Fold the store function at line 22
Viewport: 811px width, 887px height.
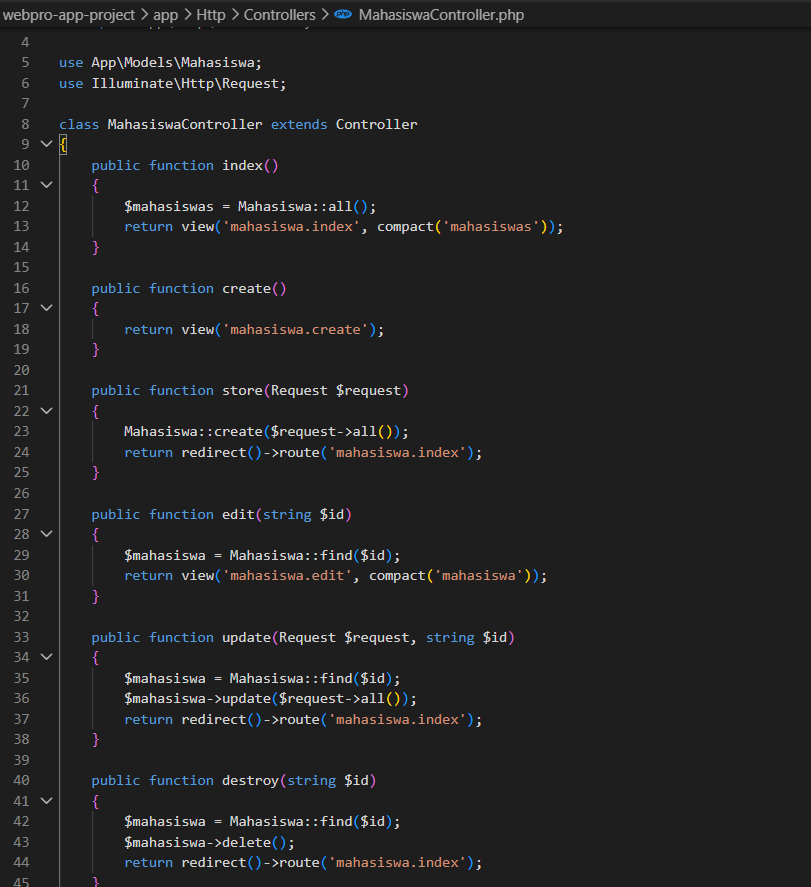[x=46, y=411]
